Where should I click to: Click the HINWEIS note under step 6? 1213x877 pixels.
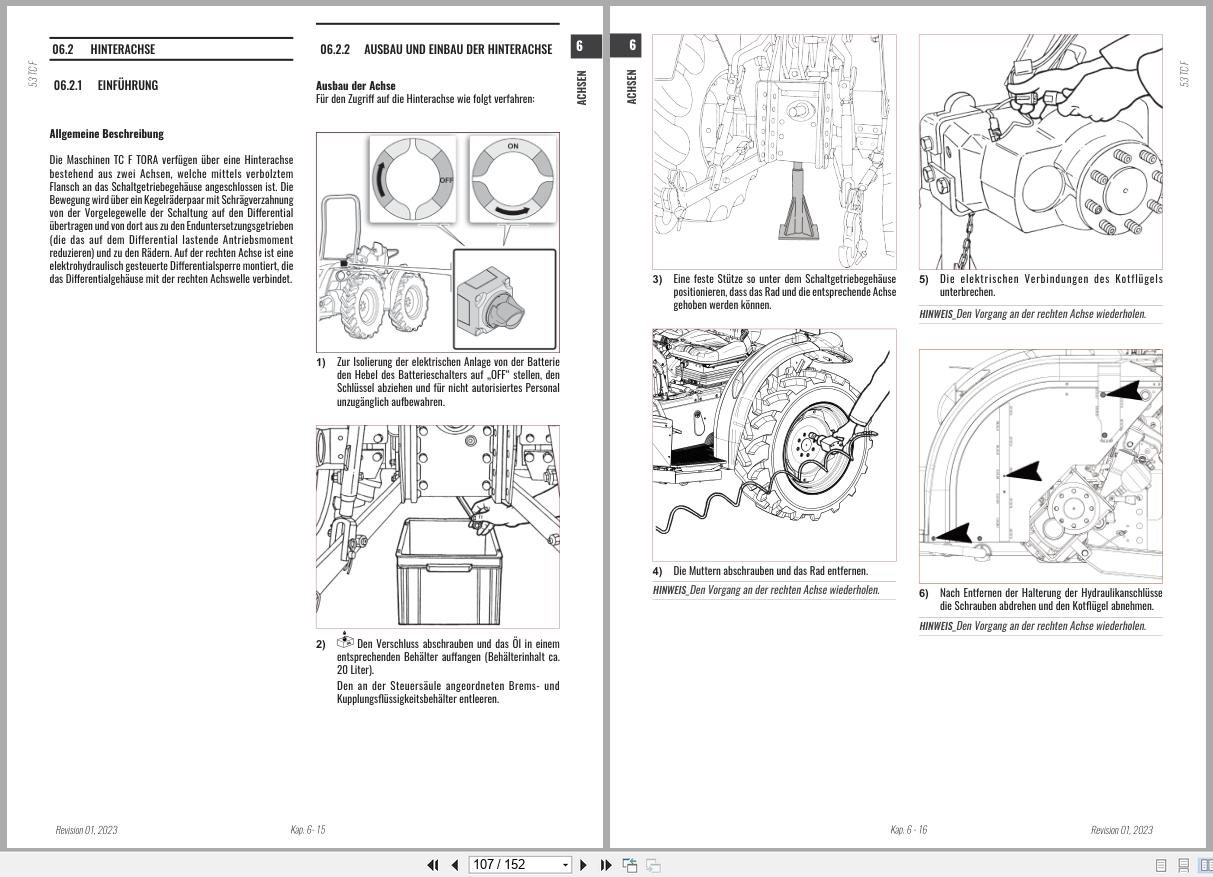pyautogui.click(x=1033, y=626)
